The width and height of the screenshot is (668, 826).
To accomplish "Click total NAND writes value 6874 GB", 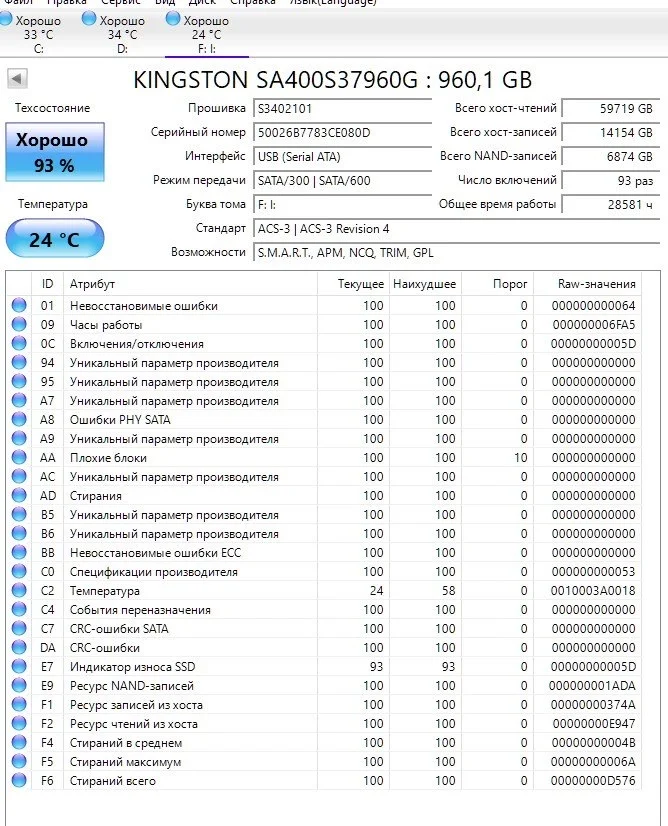I will pyautogui.click(x=611, y=156).
